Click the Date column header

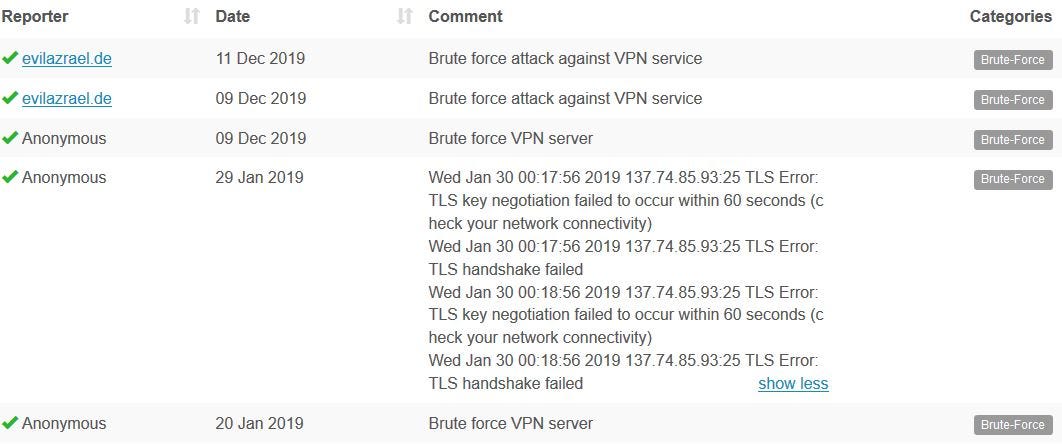[x=232, y=16]
